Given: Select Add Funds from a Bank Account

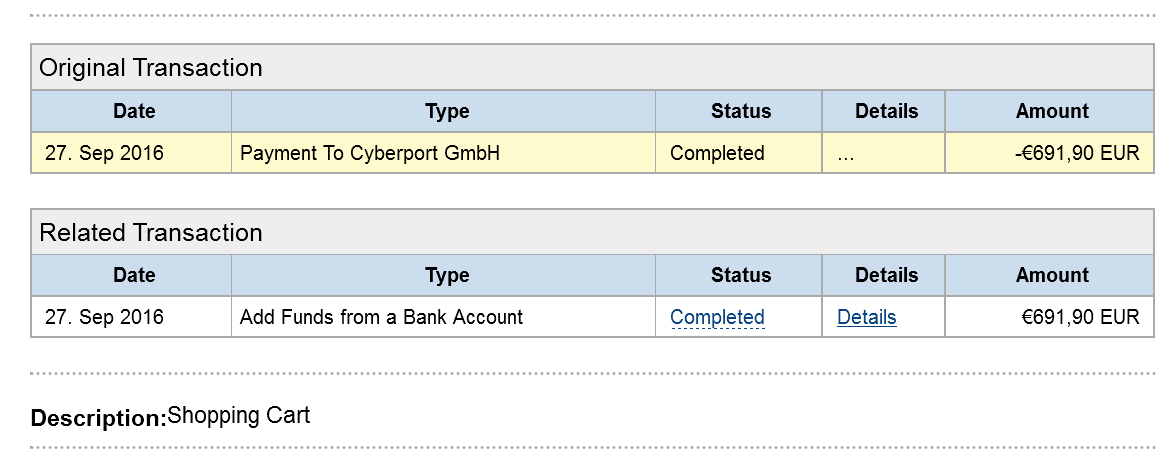Looking at the screenshot, I should point(381,317).
